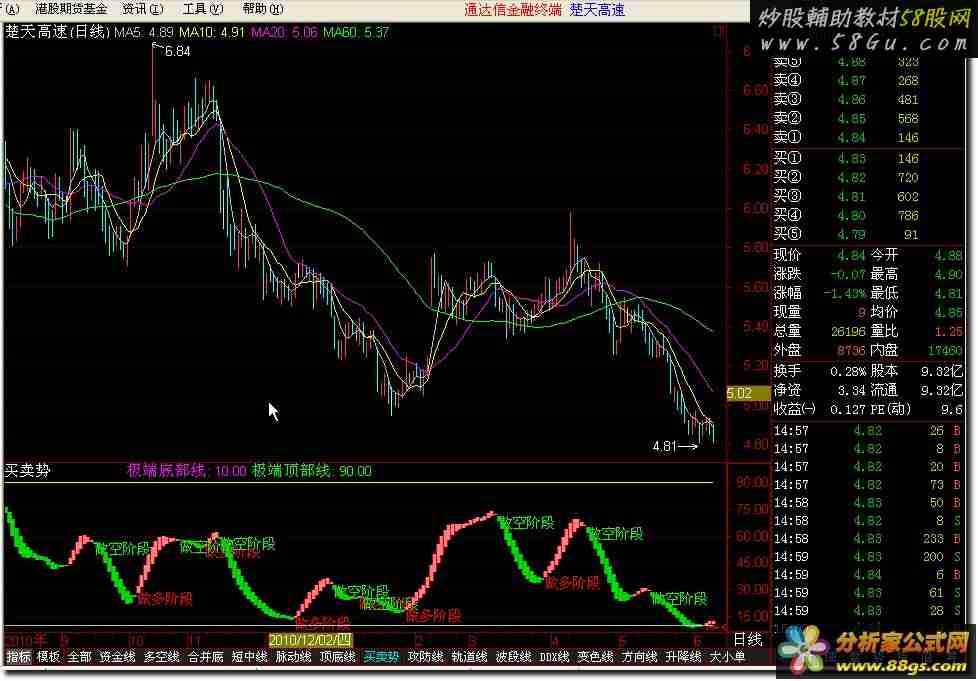Click the 买⑤ bid row at 4.79
Viewport: 978px width, 681px height.
point(868,234)
